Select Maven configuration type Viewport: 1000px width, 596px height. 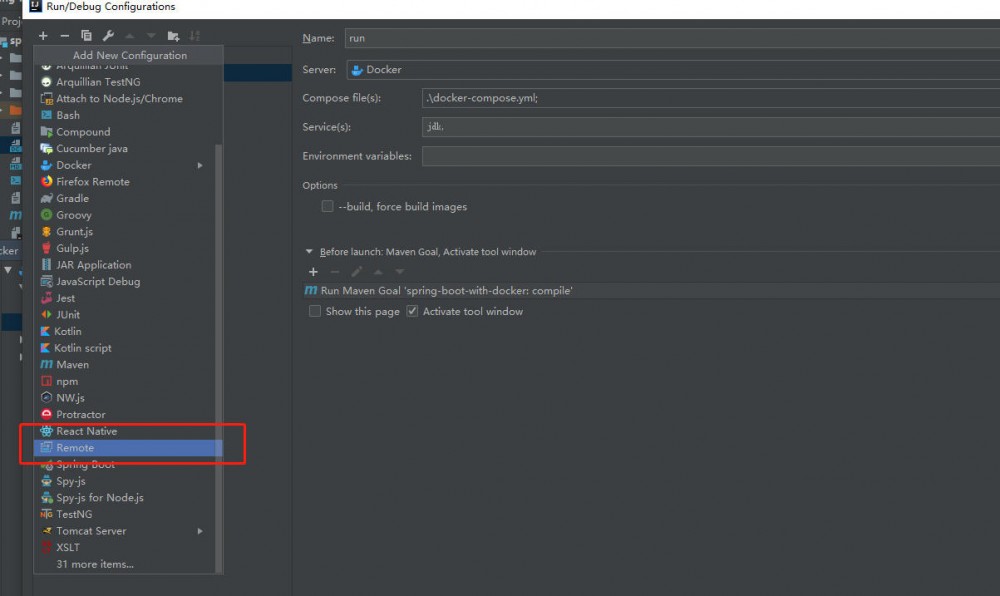tap(128, 364)
